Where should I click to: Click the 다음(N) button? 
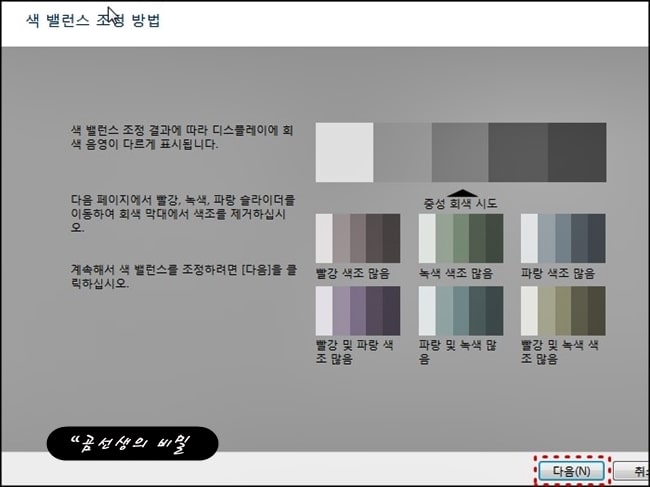click(571, 471)
